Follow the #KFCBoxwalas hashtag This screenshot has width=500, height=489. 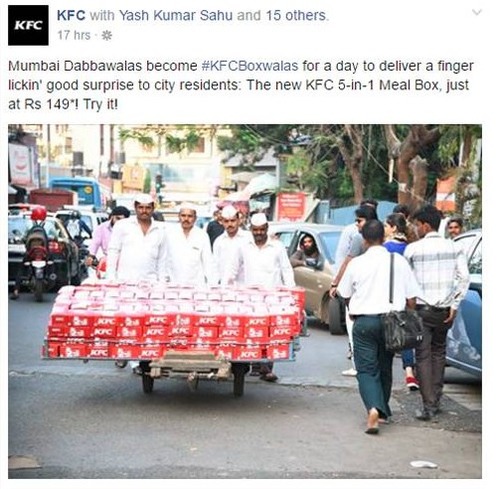coord(250,66)
